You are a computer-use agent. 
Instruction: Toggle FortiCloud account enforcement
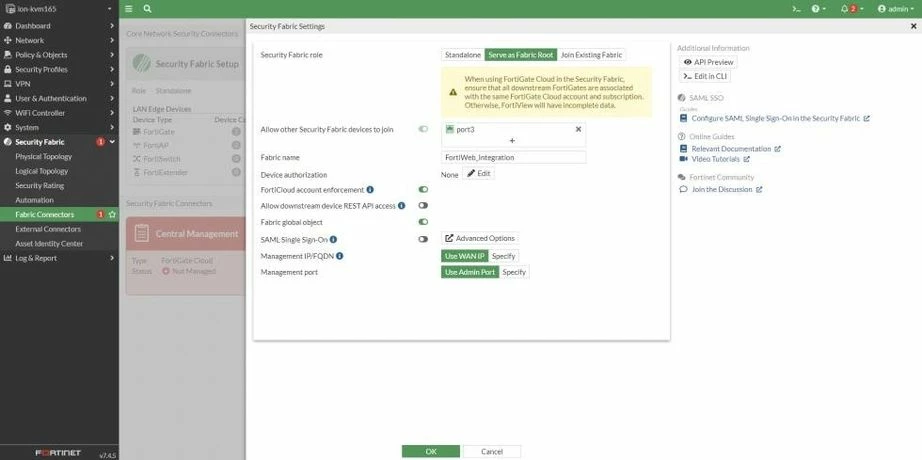point(423,189)
